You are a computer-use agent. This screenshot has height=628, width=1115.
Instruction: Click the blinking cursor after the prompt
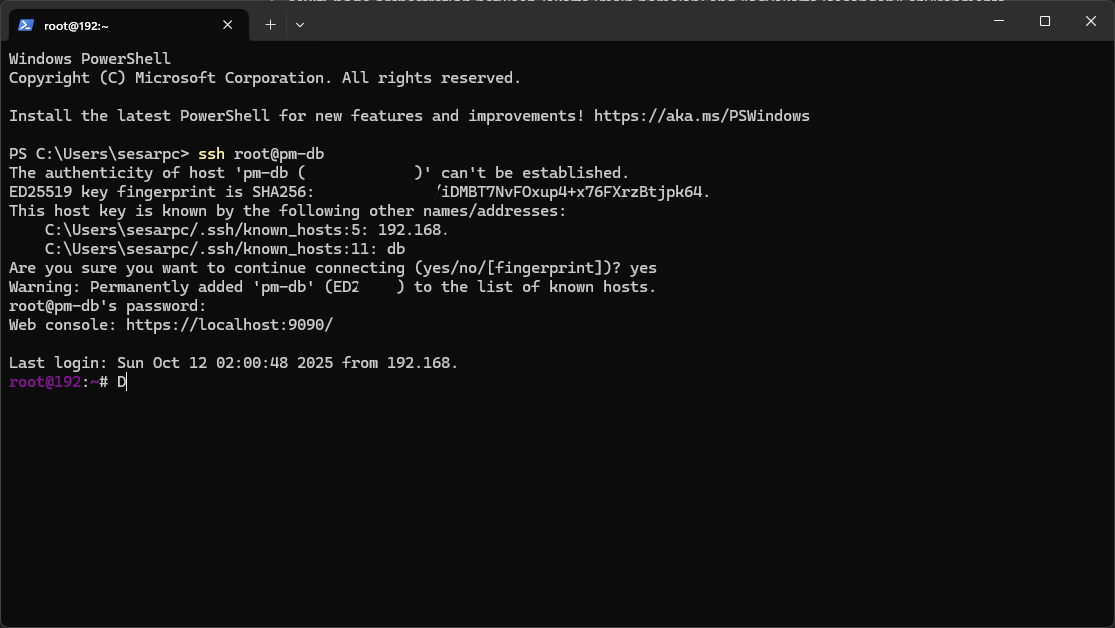[x=124, y=382]
